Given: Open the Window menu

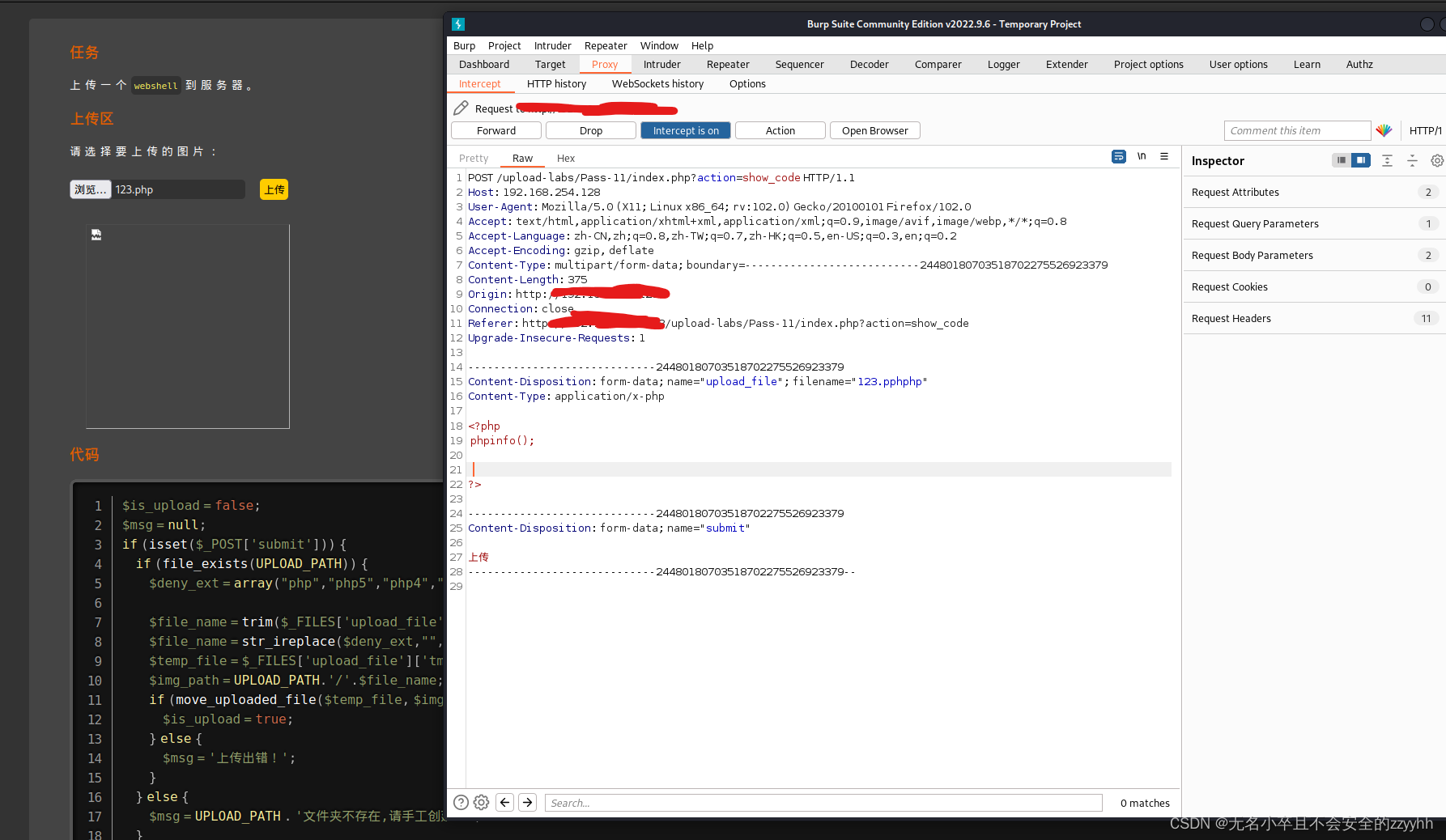Looking at the screenshot, I should (659, 45).
